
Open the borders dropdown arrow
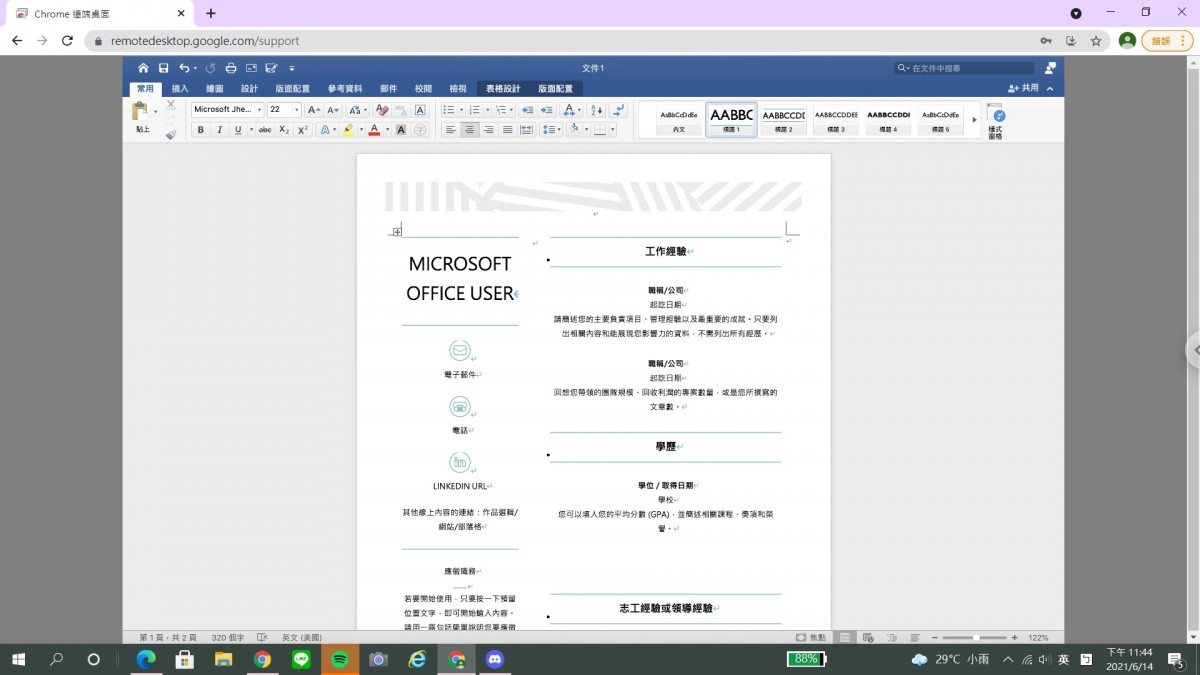point(612,130)
